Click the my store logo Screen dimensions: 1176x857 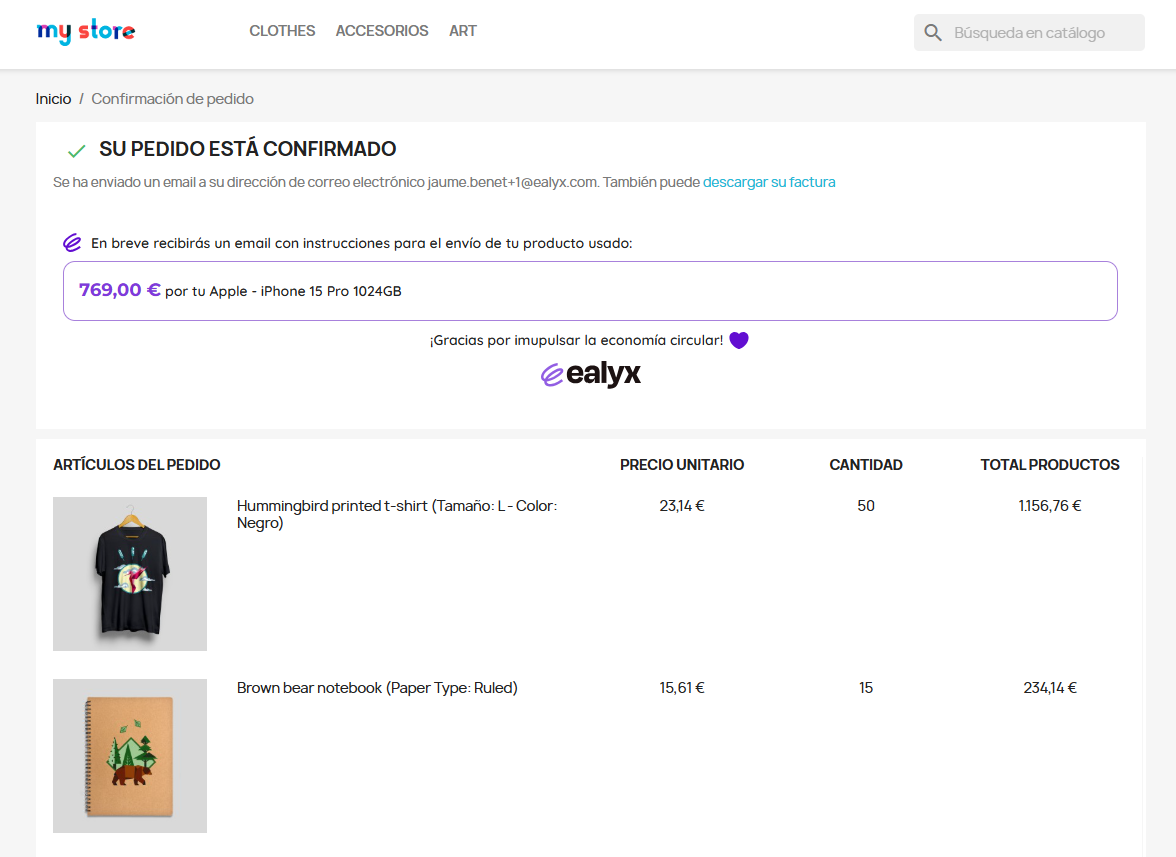pos(86,32)
